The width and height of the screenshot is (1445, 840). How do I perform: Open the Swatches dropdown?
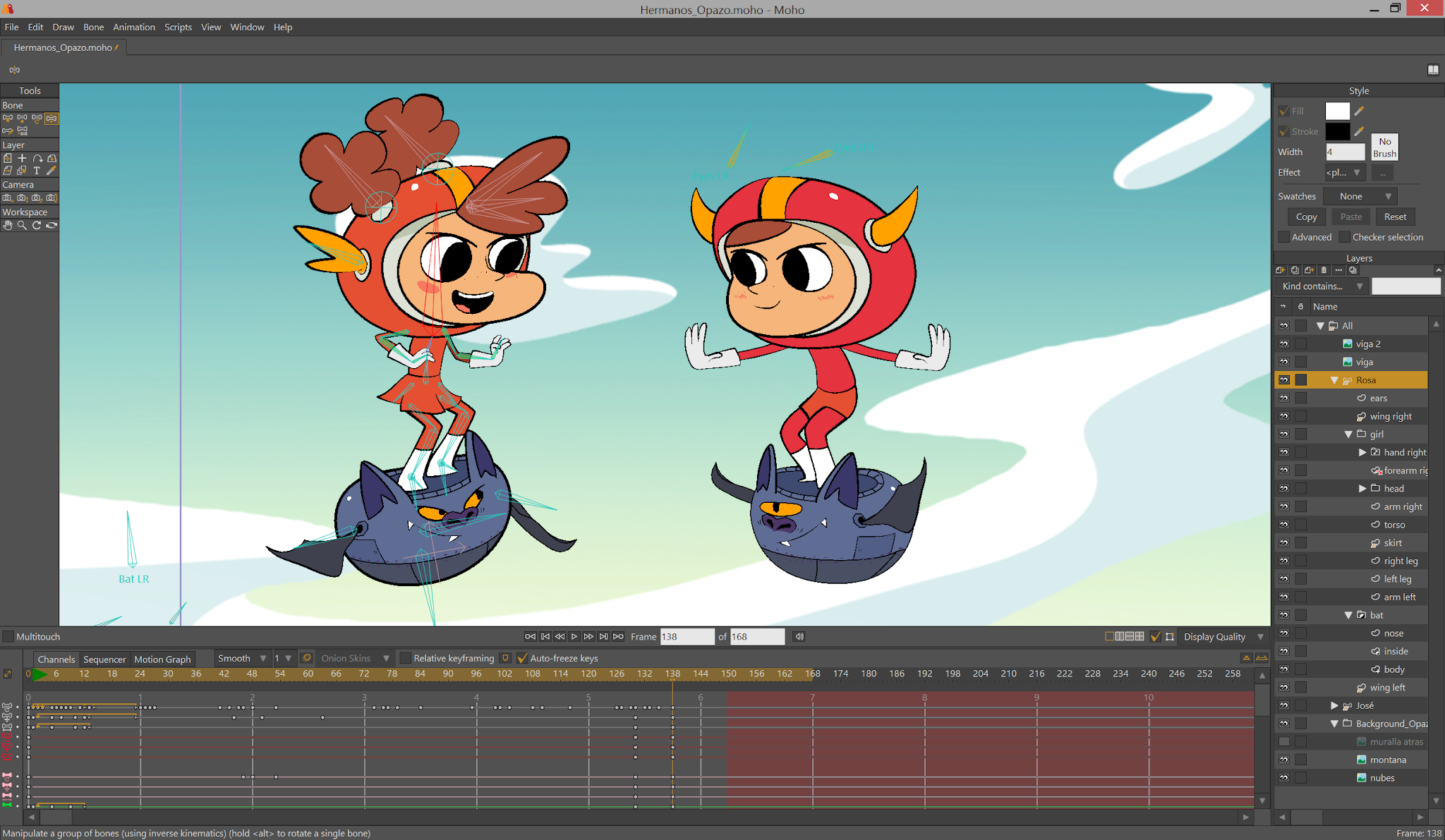pyautogui.click(x=1360, y=197)
